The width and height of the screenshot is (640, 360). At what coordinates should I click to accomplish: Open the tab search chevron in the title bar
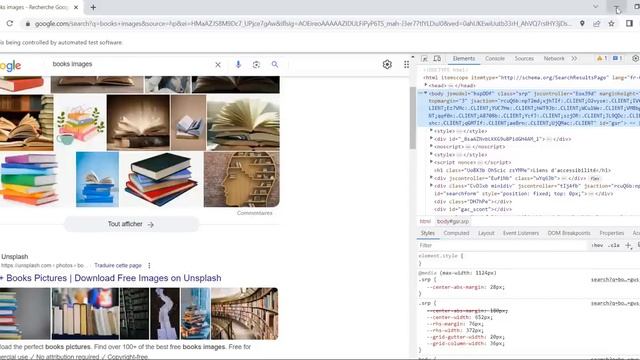pos(596,7)
